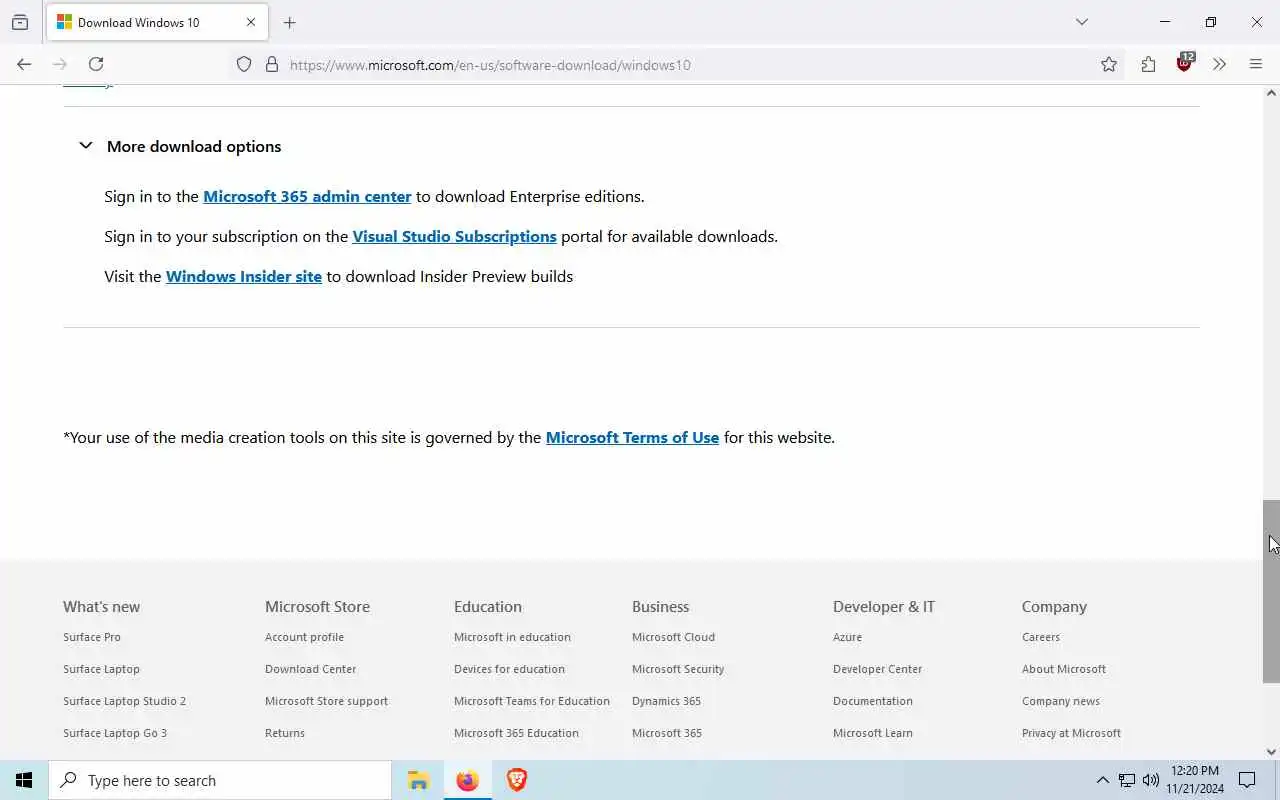Image resolution: width=1280 pixels, height=800 pixels.
Task: Open Dynamics 365 footer link
Action: [x=666, y=701]
